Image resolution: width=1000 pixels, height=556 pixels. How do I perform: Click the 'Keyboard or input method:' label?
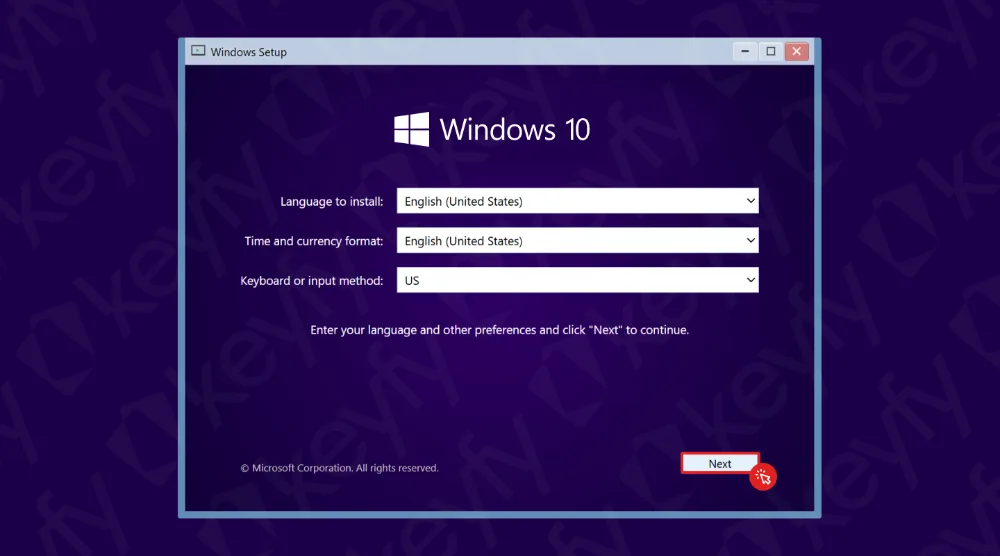312,281
